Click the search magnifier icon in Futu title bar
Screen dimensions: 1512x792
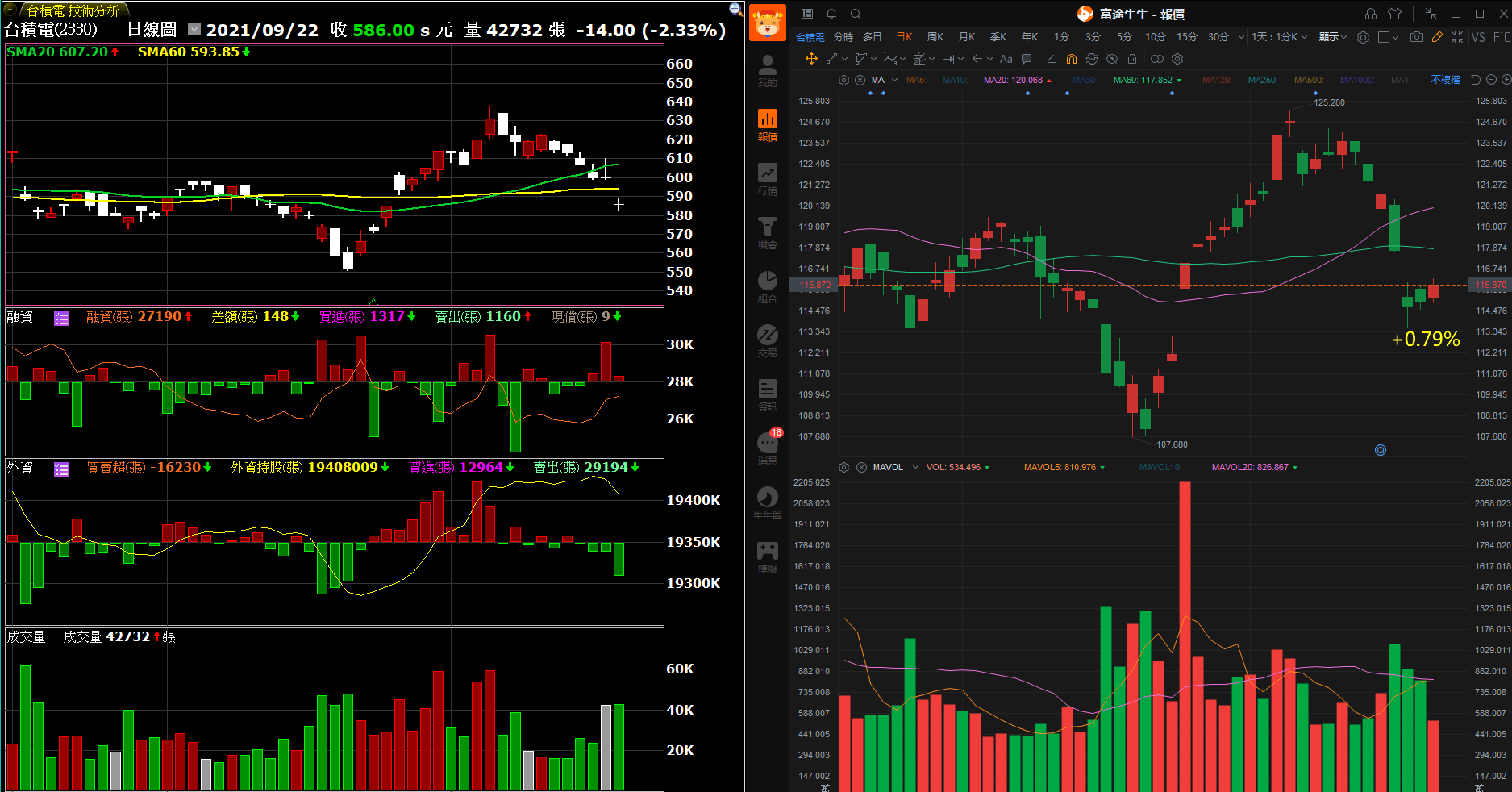856,14
